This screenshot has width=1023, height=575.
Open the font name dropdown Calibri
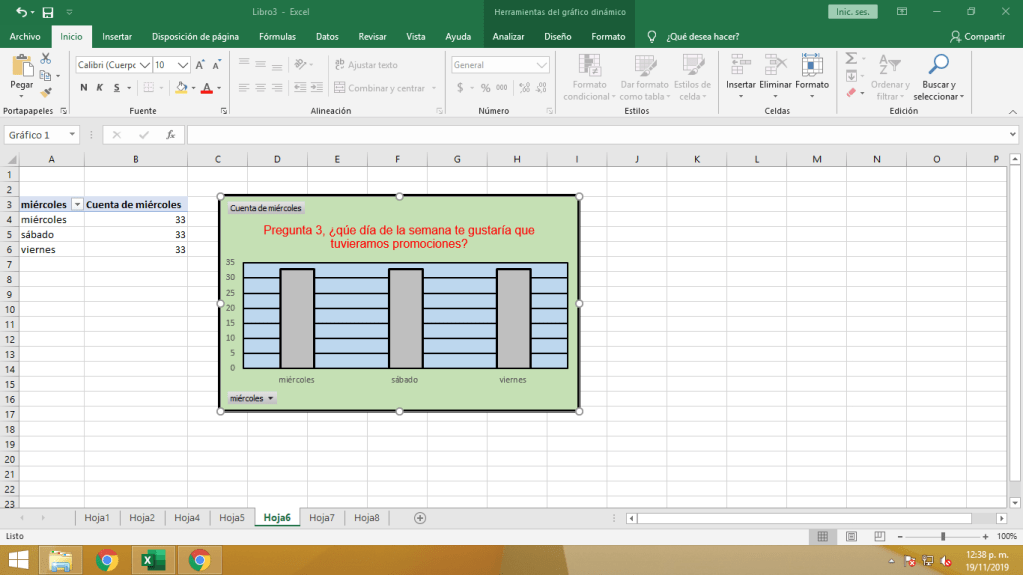[x=145, y=65]
